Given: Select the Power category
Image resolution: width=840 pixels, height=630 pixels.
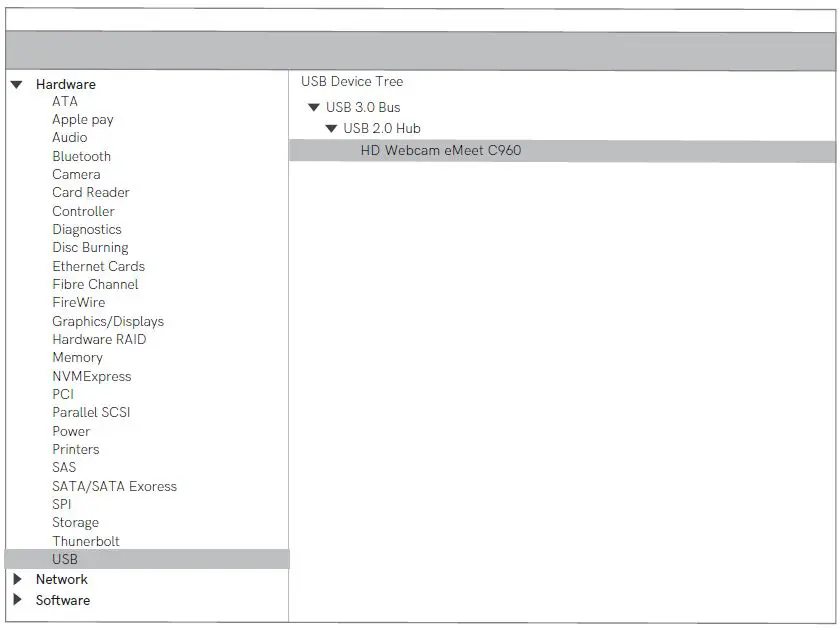Looking at the screenshot, I should point(71,431).
